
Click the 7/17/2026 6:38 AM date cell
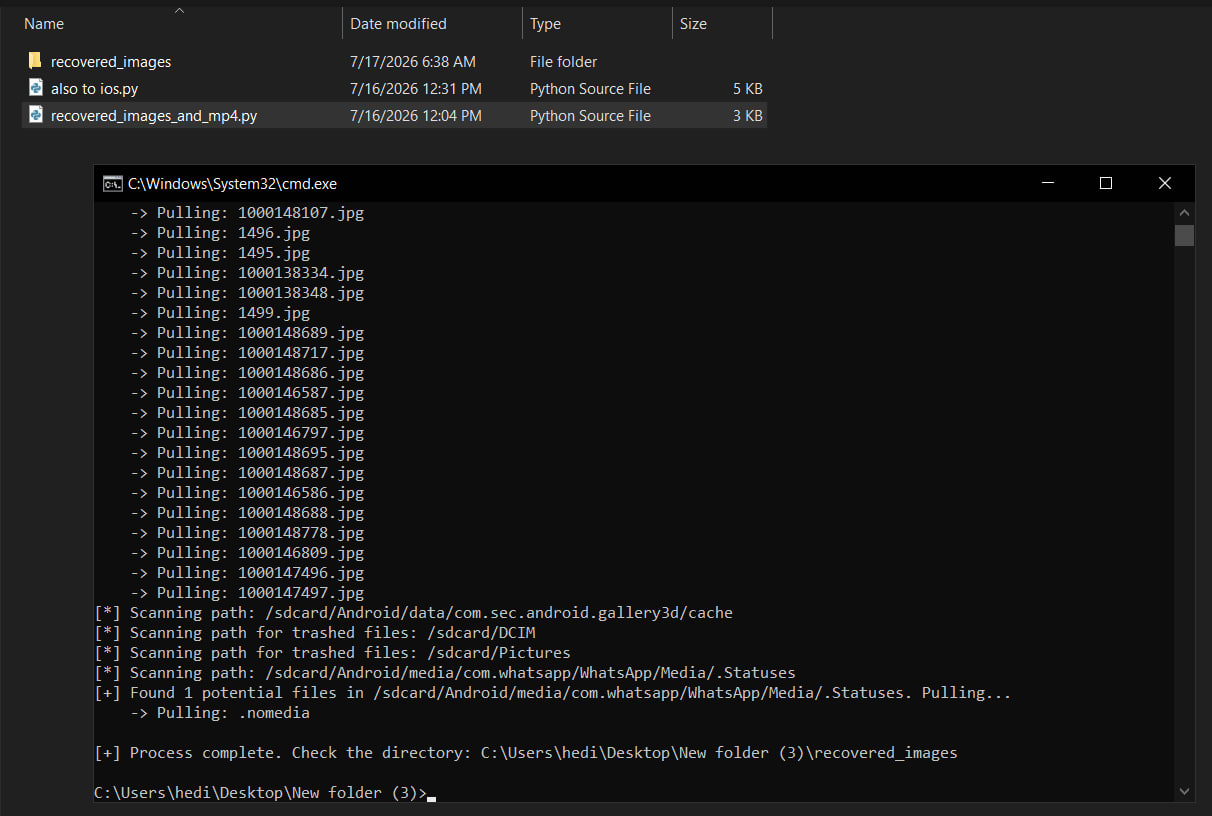[413, 62]
